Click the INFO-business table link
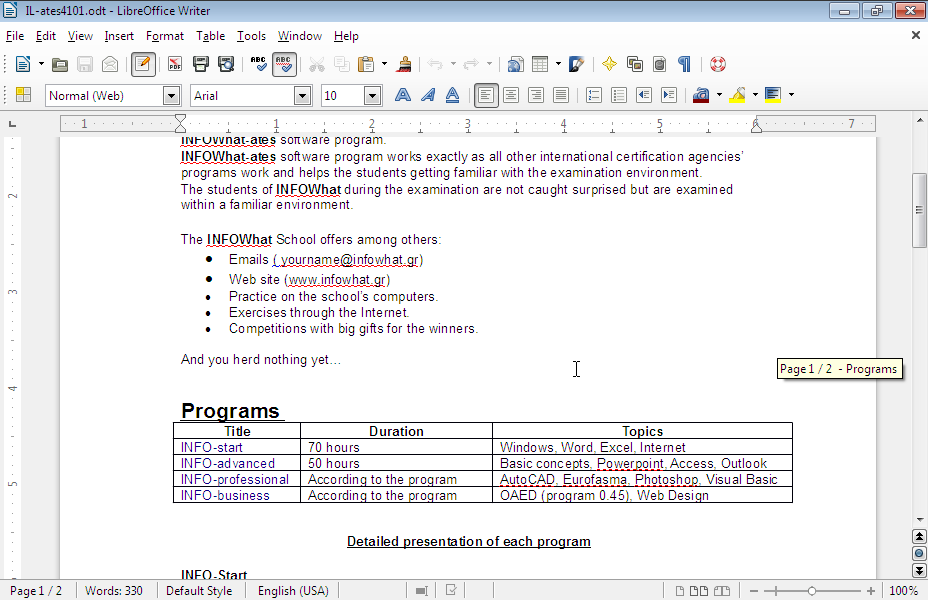Image resolution: width=928 pixels, height=600 pixels. pos(225,495)
